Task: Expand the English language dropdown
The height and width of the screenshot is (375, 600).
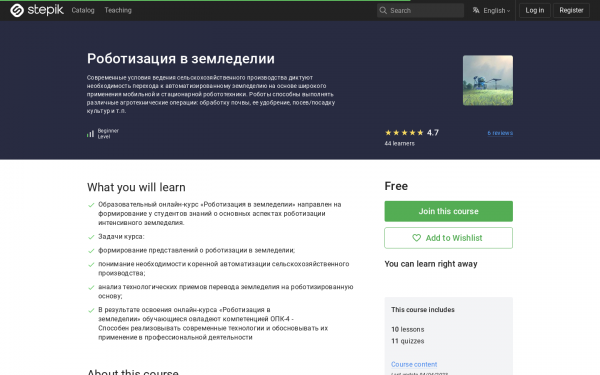Action: pyautogui.click(x=496, y=11)
